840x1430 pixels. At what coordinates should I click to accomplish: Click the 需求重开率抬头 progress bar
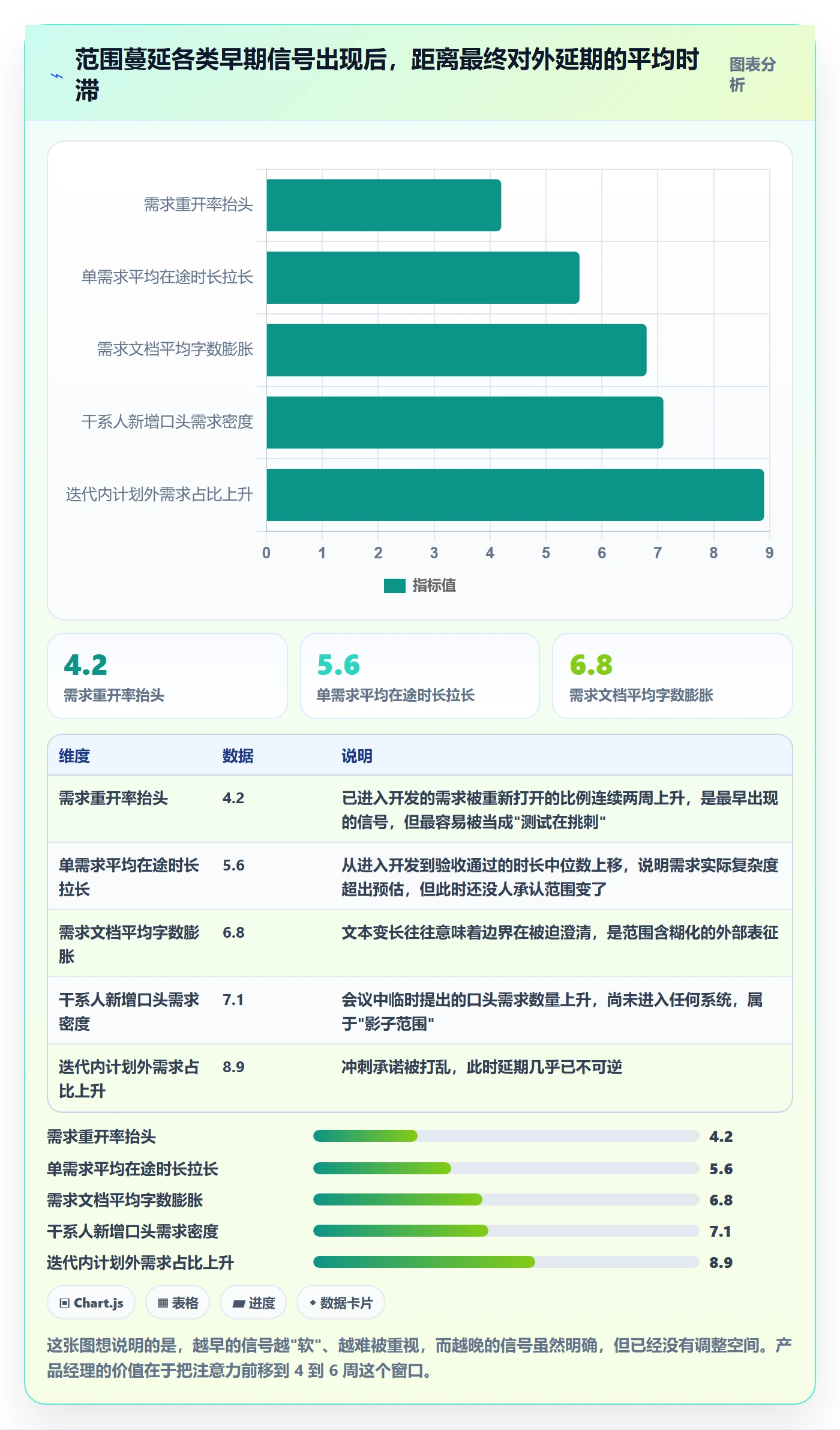coord(506,1136)
